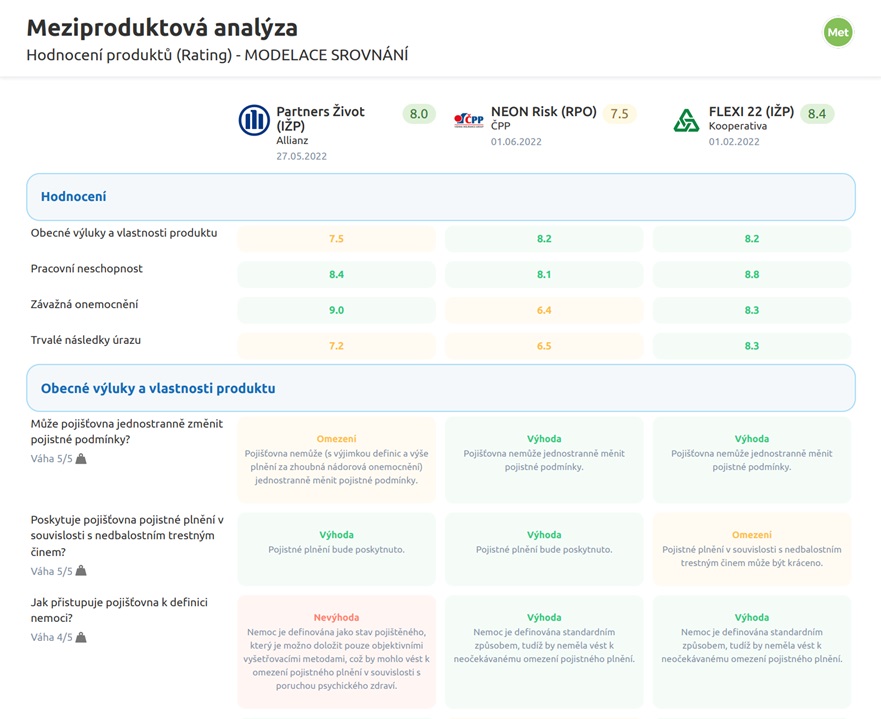Click the weight icon beside Váha 4/5
881x719 pixels.
[x=81, y=638]
